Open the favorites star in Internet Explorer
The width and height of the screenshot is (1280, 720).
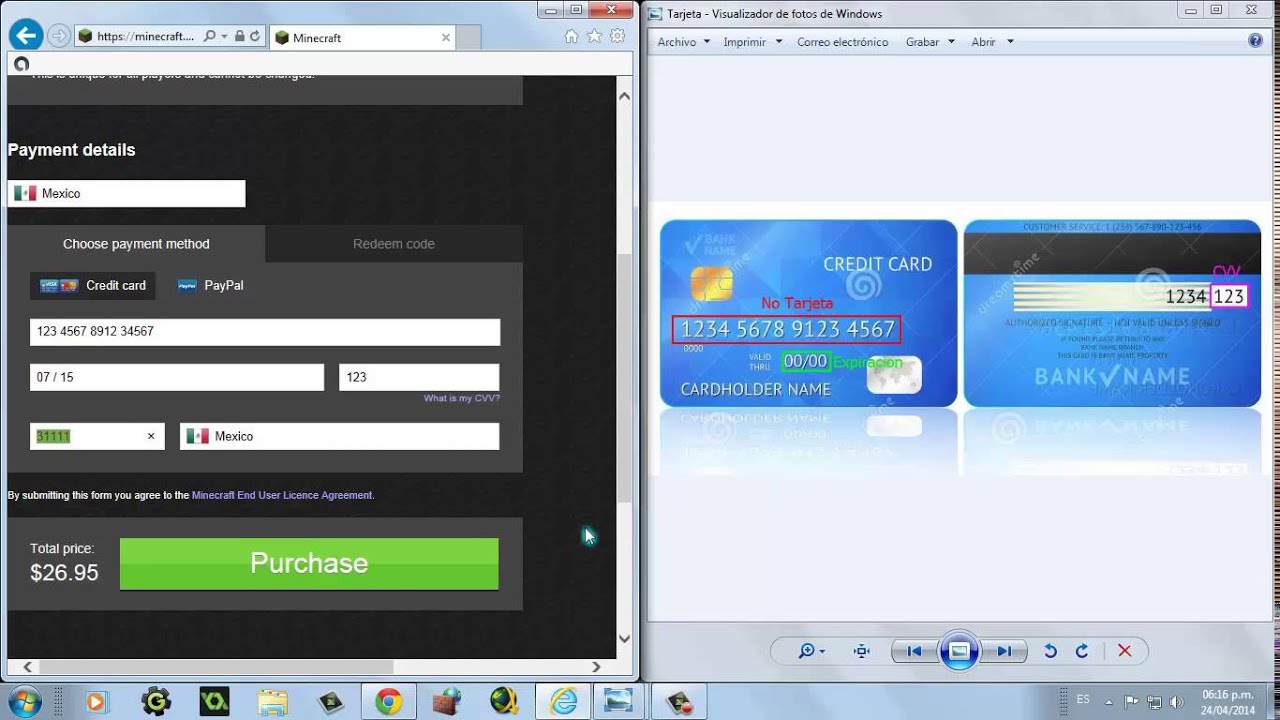594,36
